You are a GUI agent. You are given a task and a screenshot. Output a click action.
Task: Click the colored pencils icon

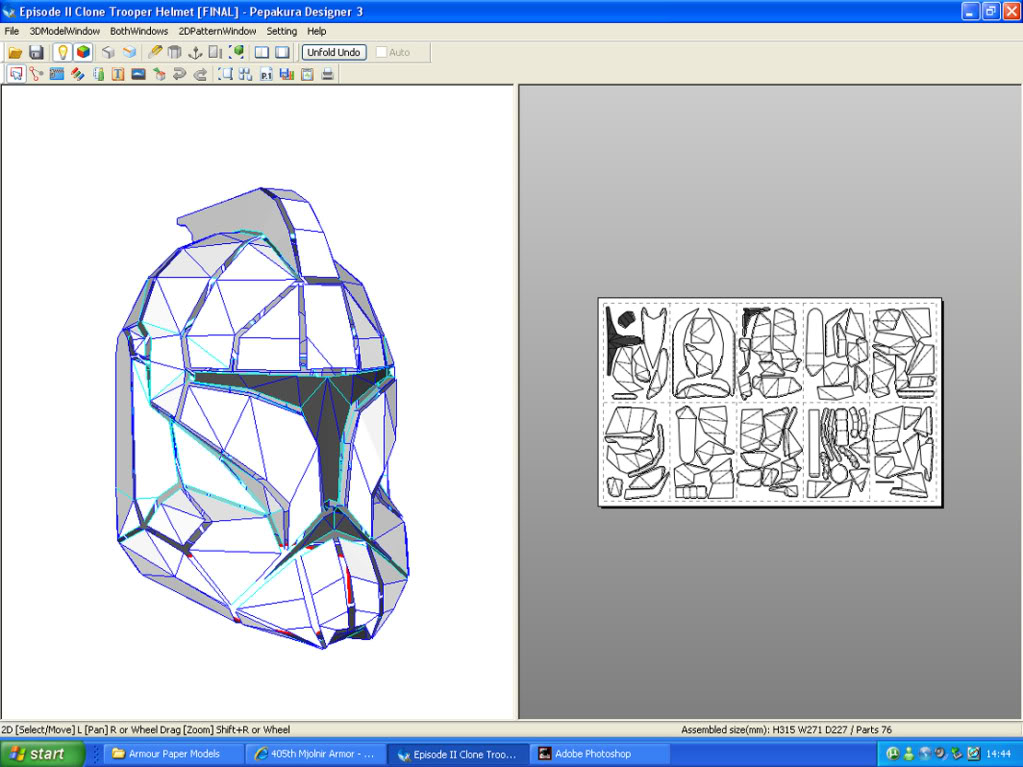click(78, 74)
